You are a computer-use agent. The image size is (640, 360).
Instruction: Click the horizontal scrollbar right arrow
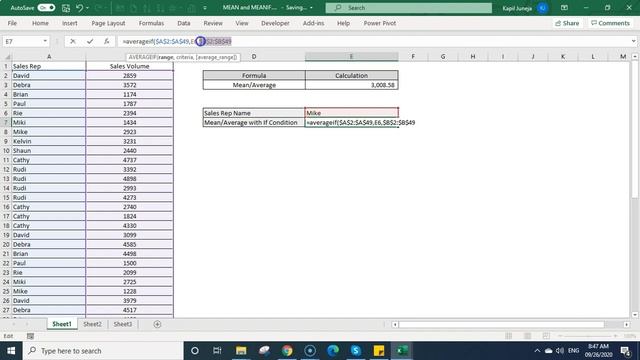pyautogui.click(x=627, y=324)
